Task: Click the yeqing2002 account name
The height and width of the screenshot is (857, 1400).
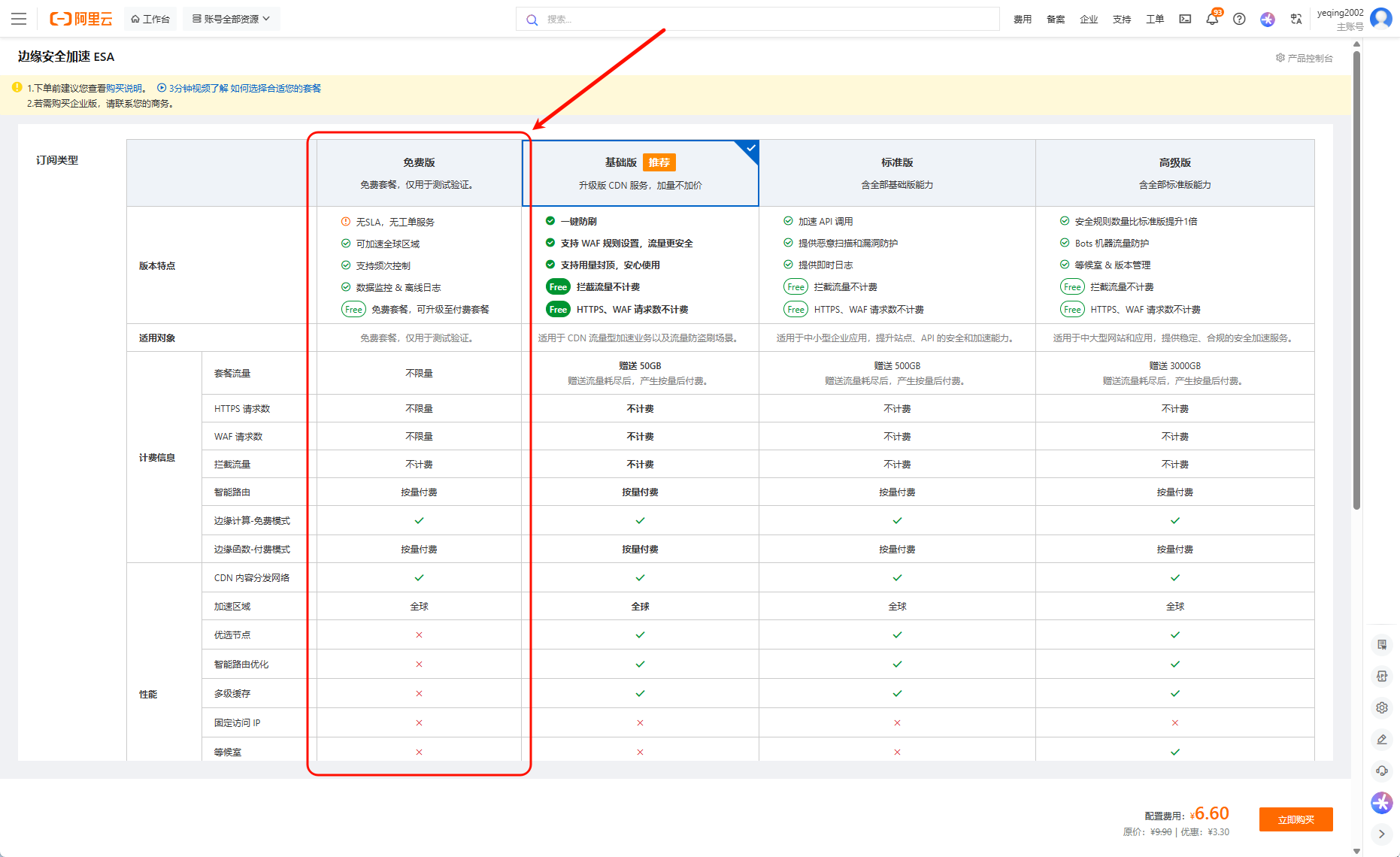Action: pyautogui.click(x=1340, y=13)
